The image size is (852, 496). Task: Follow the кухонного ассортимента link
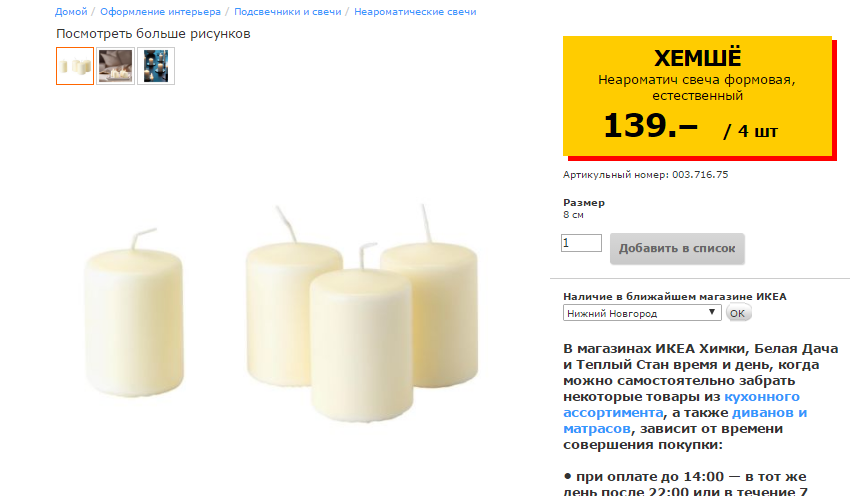tap(681, 404)
